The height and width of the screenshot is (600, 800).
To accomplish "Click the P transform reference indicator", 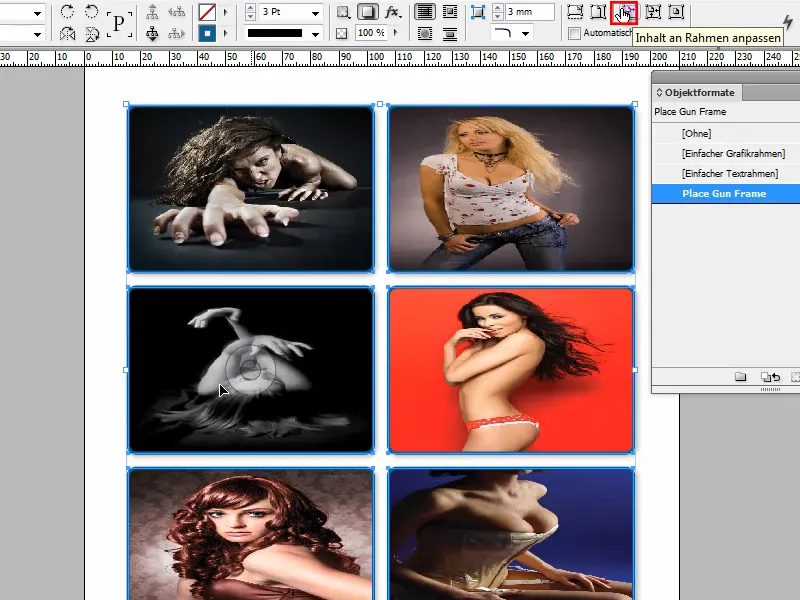I will 119,23.
